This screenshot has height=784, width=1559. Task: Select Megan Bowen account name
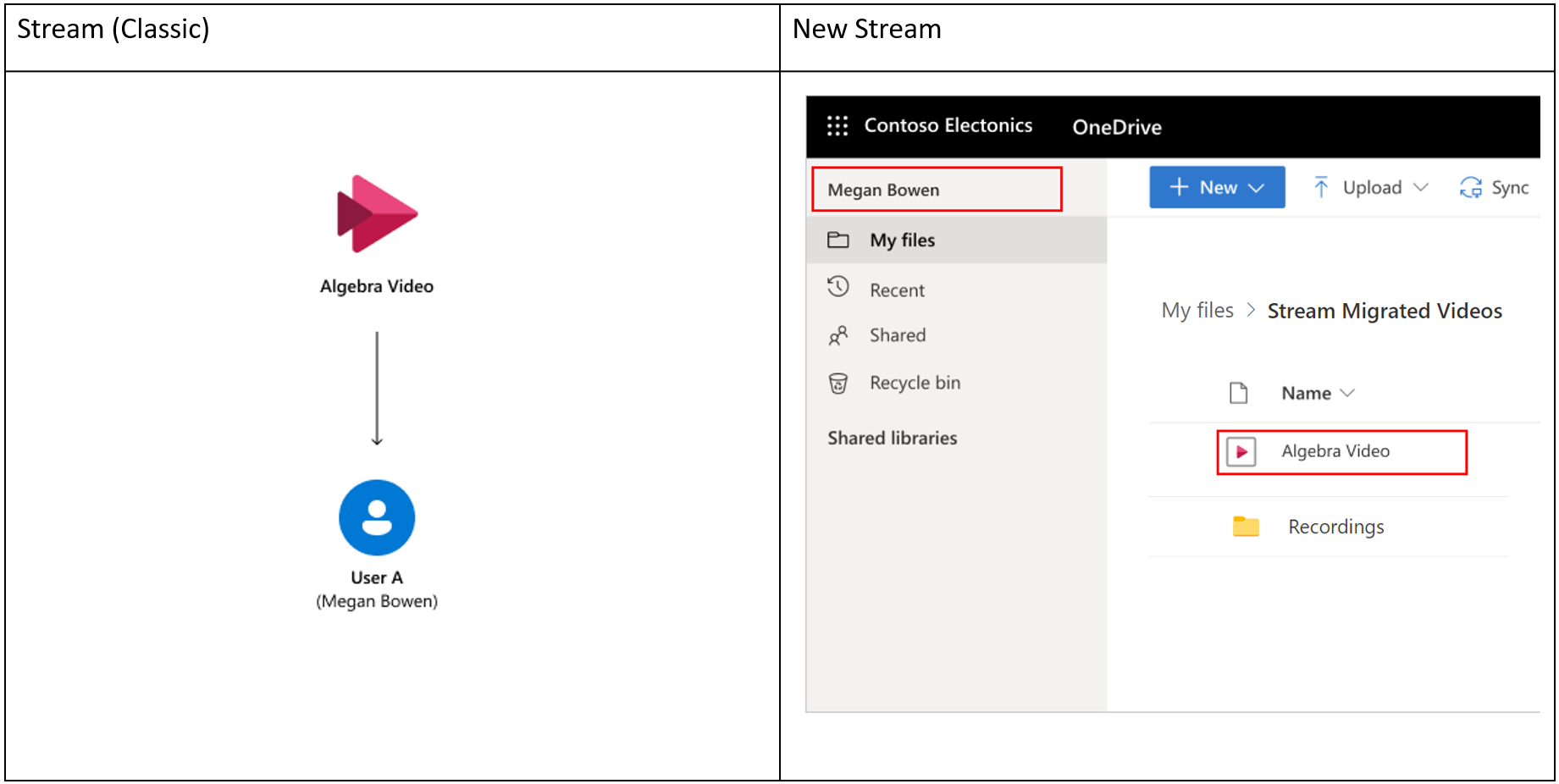[x=883, y=190]
